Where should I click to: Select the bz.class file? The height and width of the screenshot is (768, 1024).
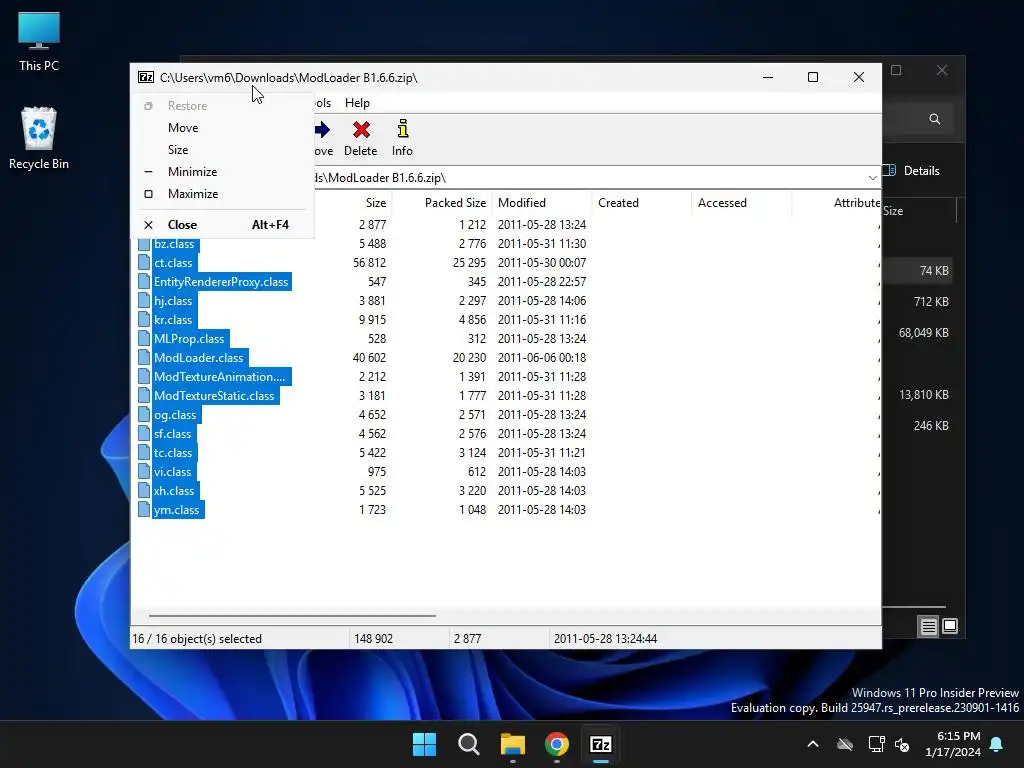pos(174,244)
